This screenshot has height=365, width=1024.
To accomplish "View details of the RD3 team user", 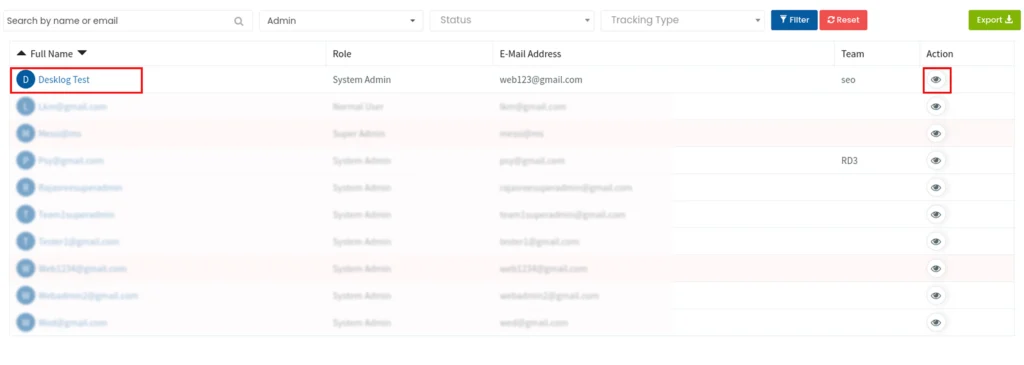I will click(x=936, y=161).
